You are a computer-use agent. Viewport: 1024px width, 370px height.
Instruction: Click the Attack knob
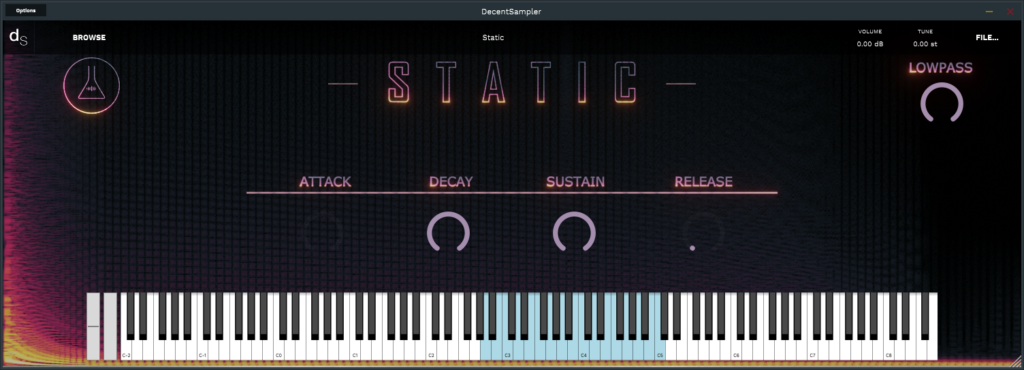click(x=325, y=233)
